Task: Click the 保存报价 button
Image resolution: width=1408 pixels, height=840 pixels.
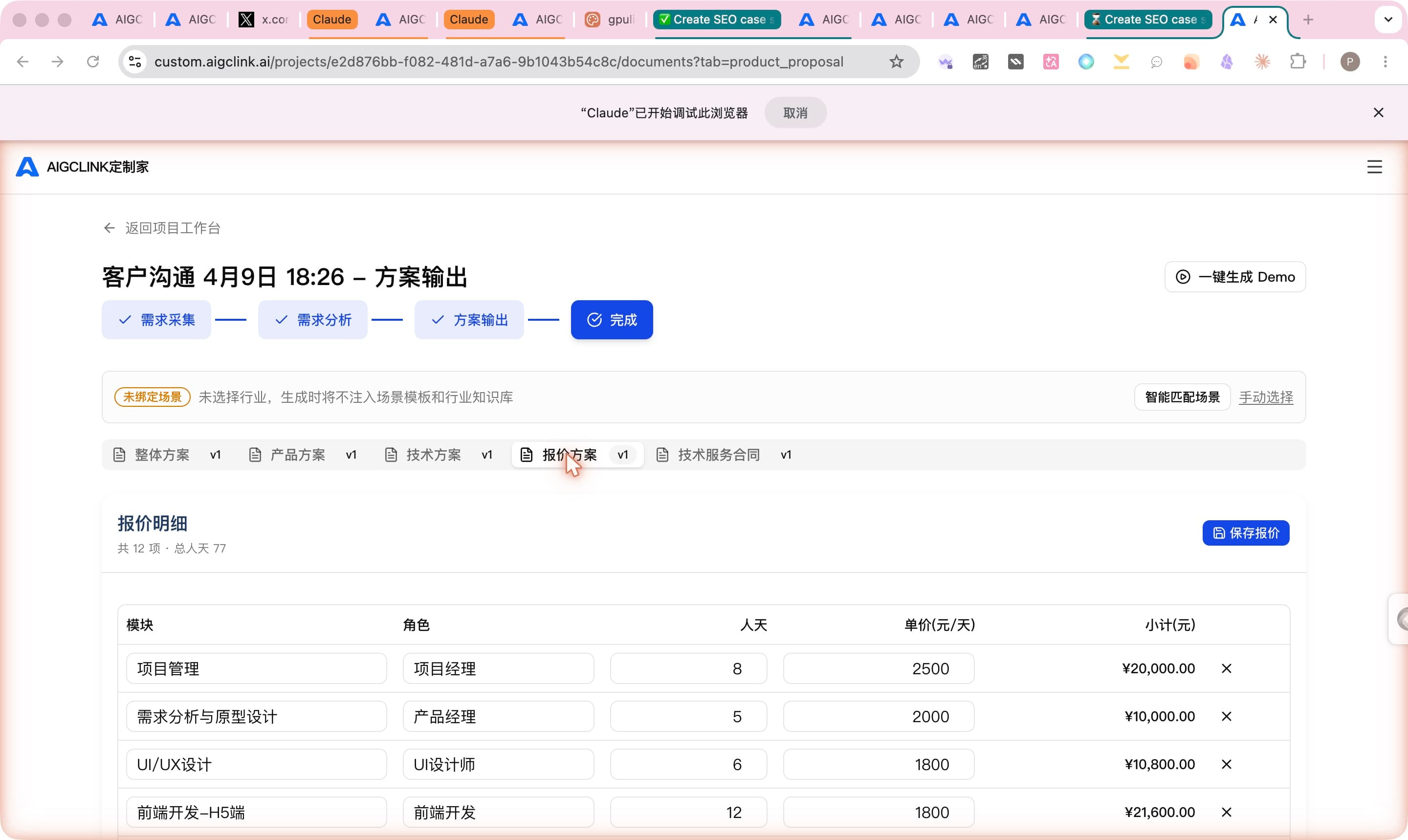Action: pyautogui.click(x=1246, y=532)
